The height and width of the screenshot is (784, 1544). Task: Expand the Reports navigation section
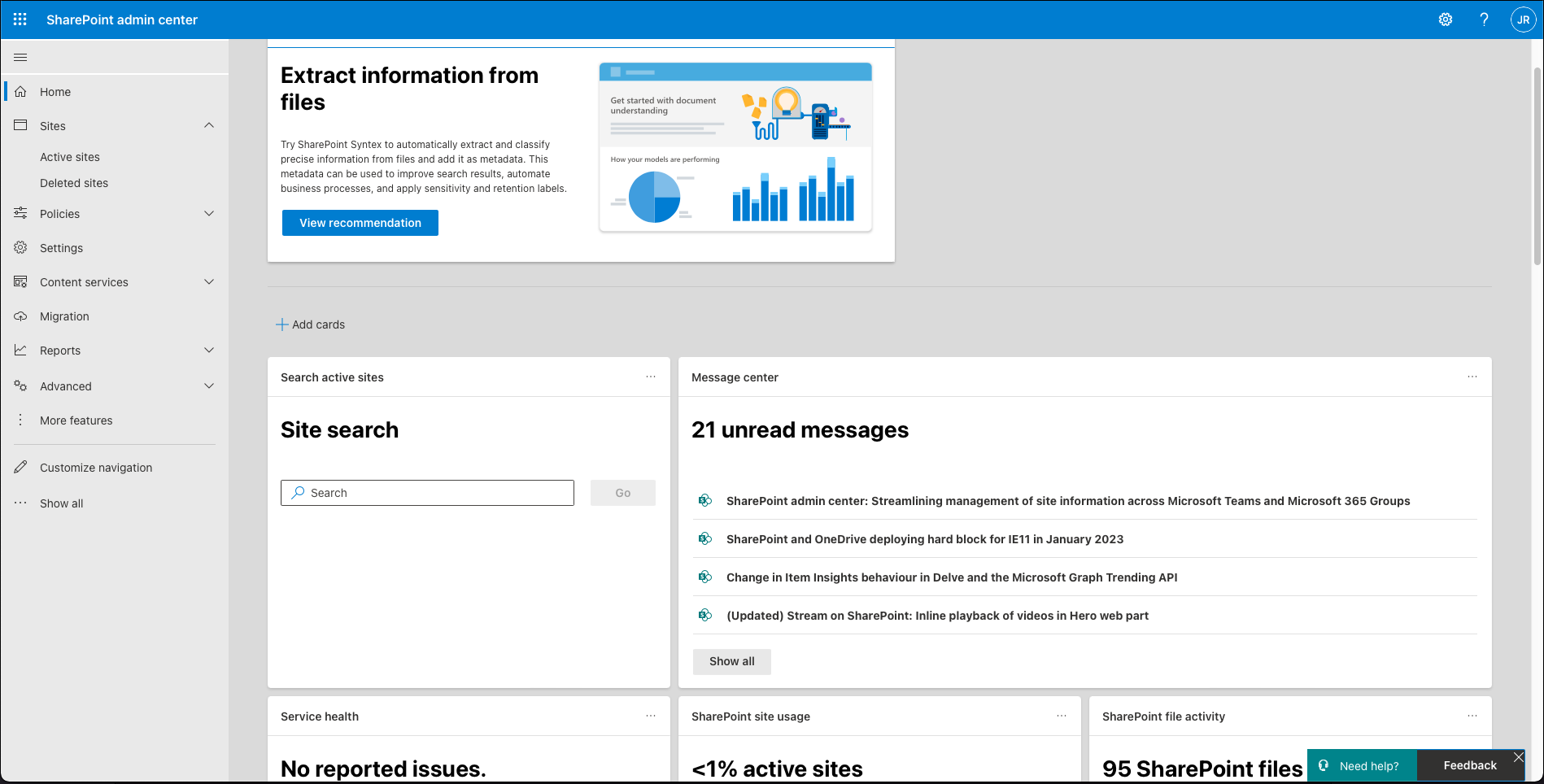[209, 350]
